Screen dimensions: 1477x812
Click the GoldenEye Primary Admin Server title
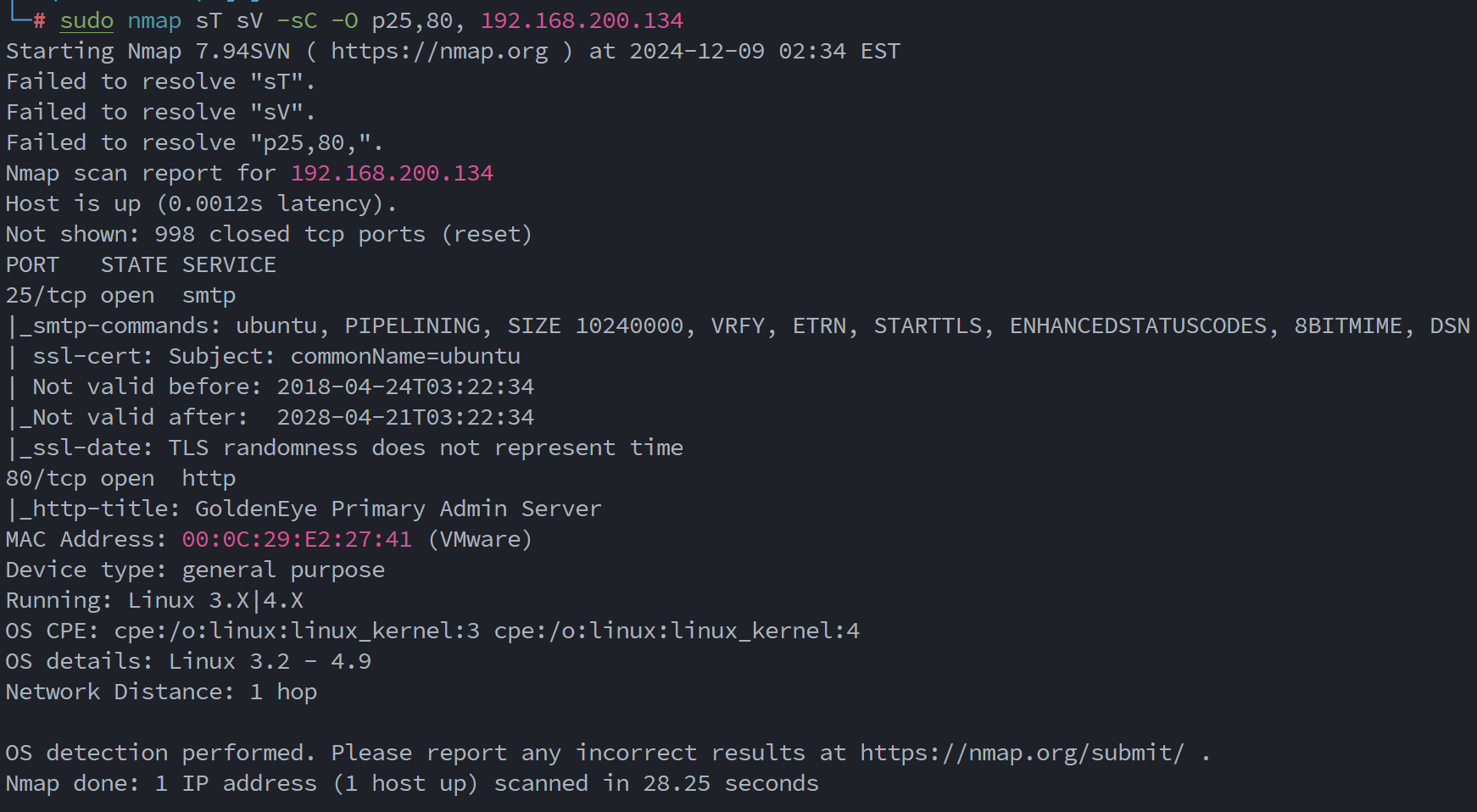pyautogui.click(x=399, y=509)
